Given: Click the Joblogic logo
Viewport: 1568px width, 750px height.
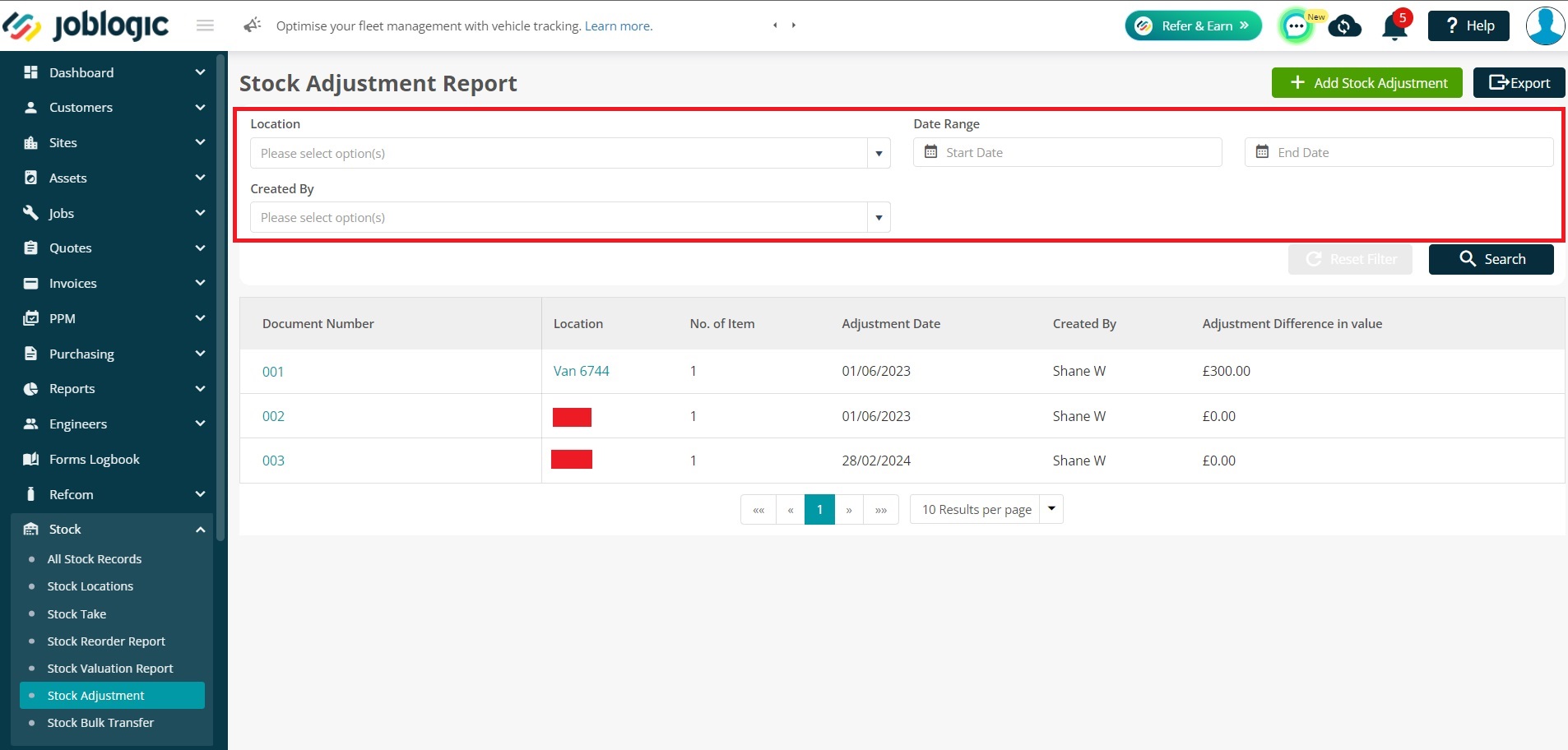Looking at the screenshot, I should point(86,26).
